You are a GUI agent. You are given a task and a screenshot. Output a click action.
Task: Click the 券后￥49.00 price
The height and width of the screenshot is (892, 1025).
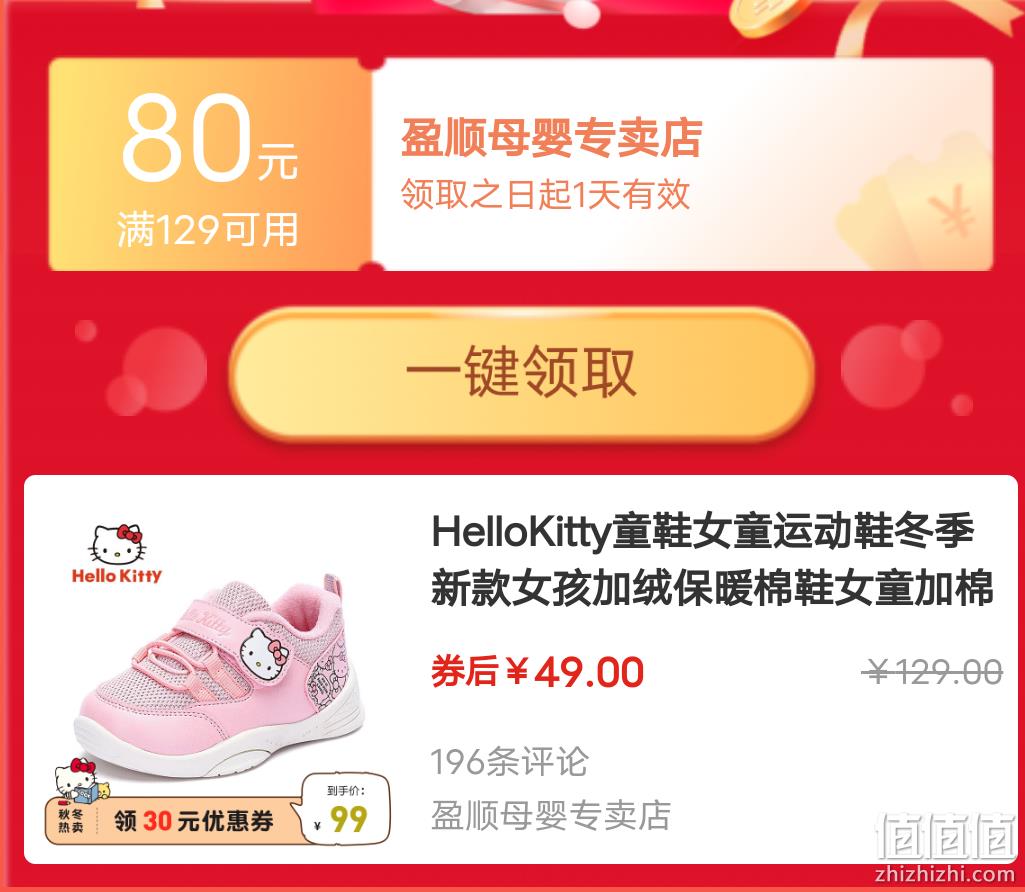[x=537, y=671]
